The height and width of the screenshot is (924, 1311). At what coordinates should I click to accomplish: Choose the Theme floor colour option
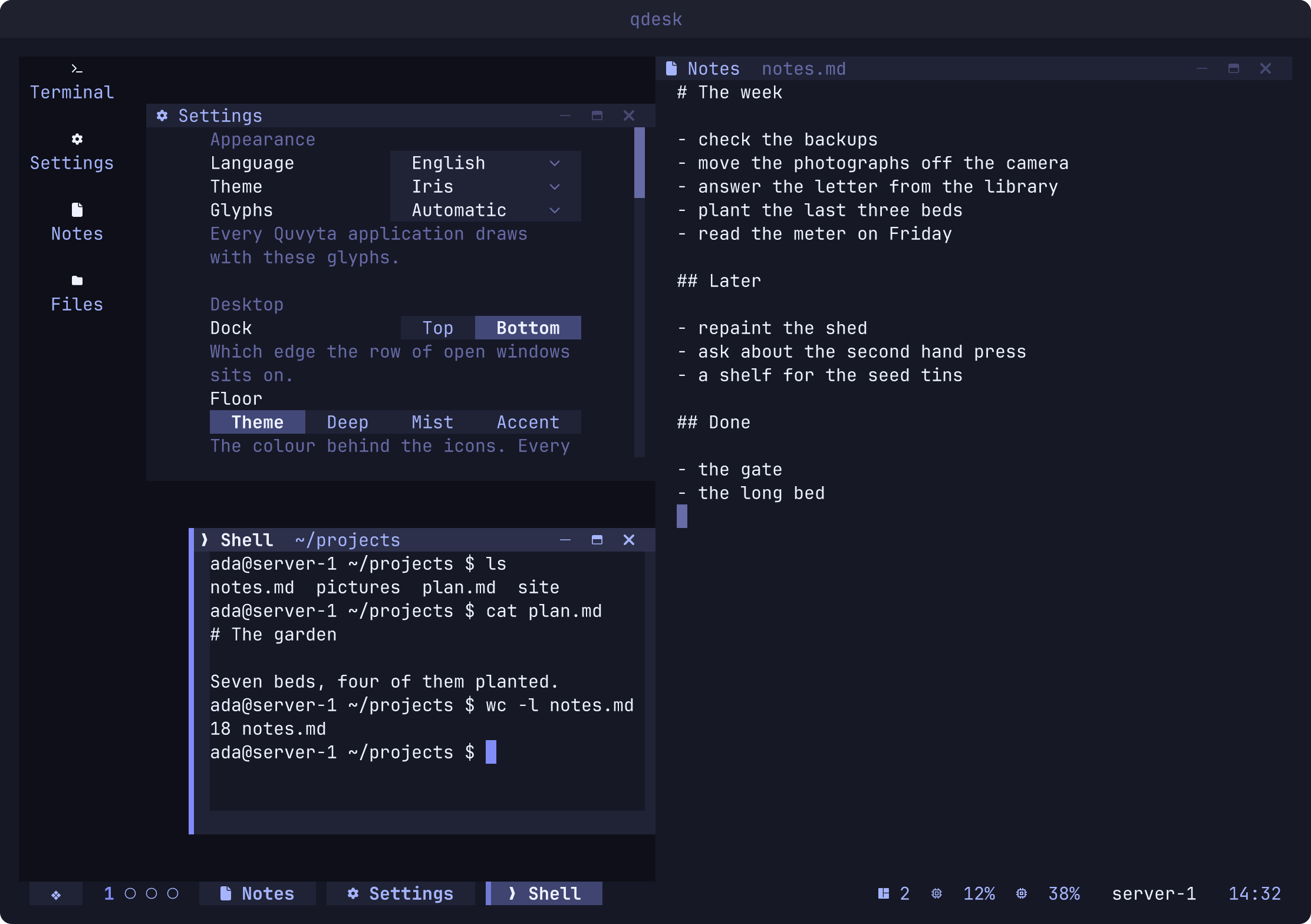point(258,423)
